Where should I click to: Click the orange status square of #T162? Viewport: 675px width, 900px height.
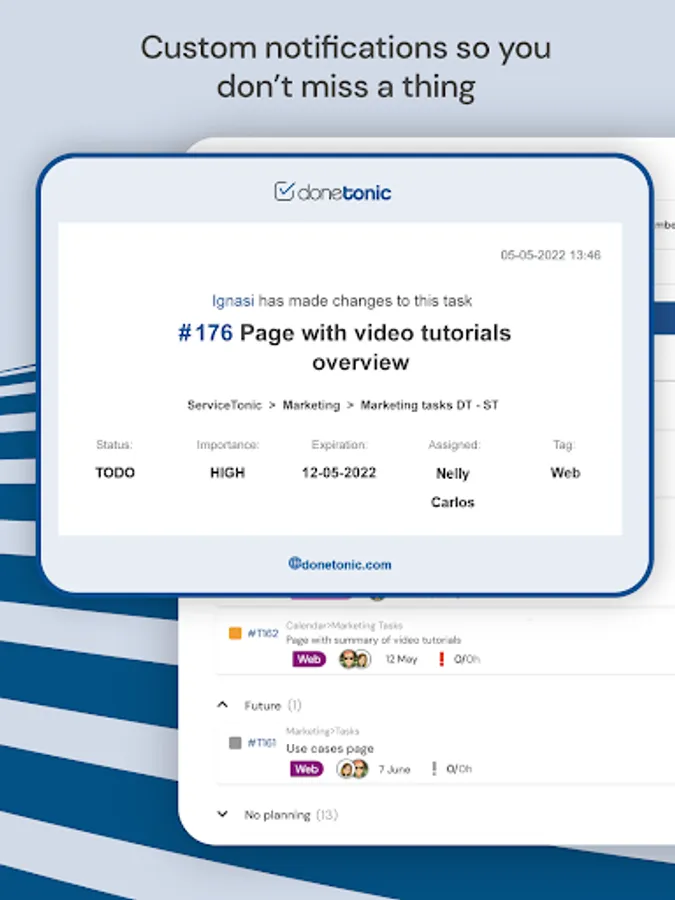(x=235, y=633)
